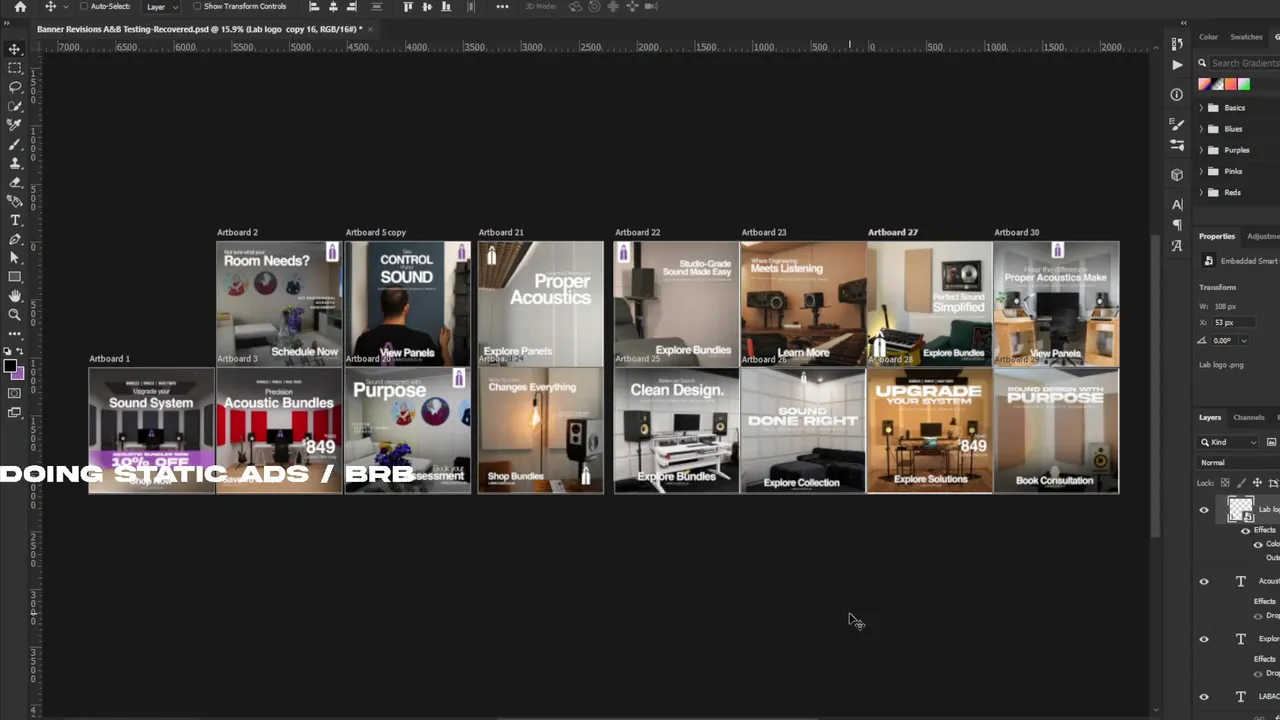
Task: Select the Horizontal Type tool
Action: coord(15,220)
